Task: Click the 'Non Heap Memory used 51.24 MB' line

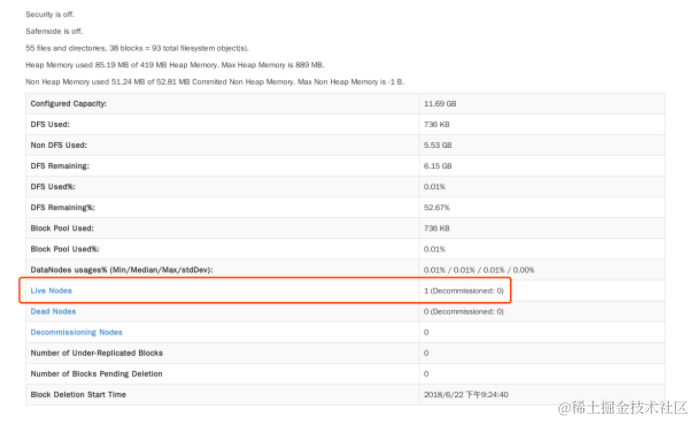Action: click(215, 82)
